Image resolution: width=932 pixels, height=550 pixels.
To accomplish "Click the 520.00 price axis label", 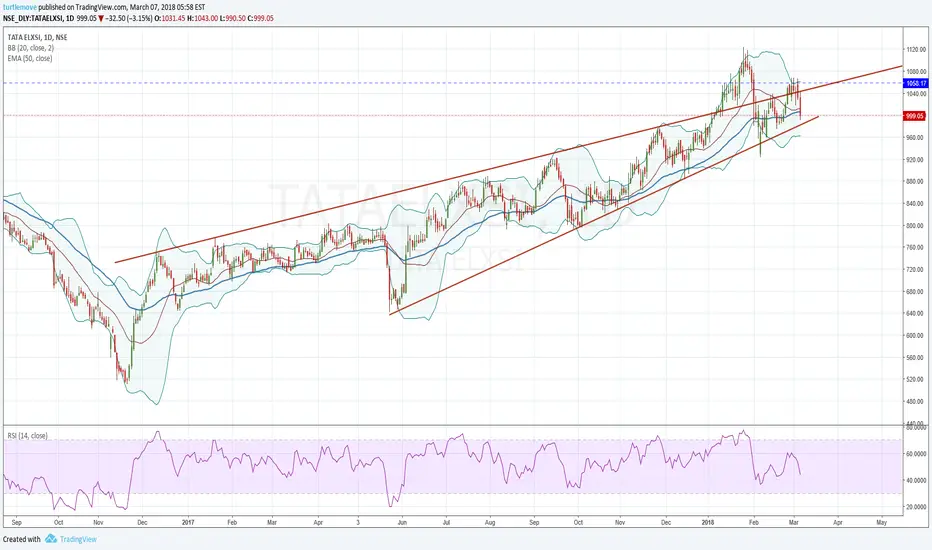I will click(x=916, y=380).
